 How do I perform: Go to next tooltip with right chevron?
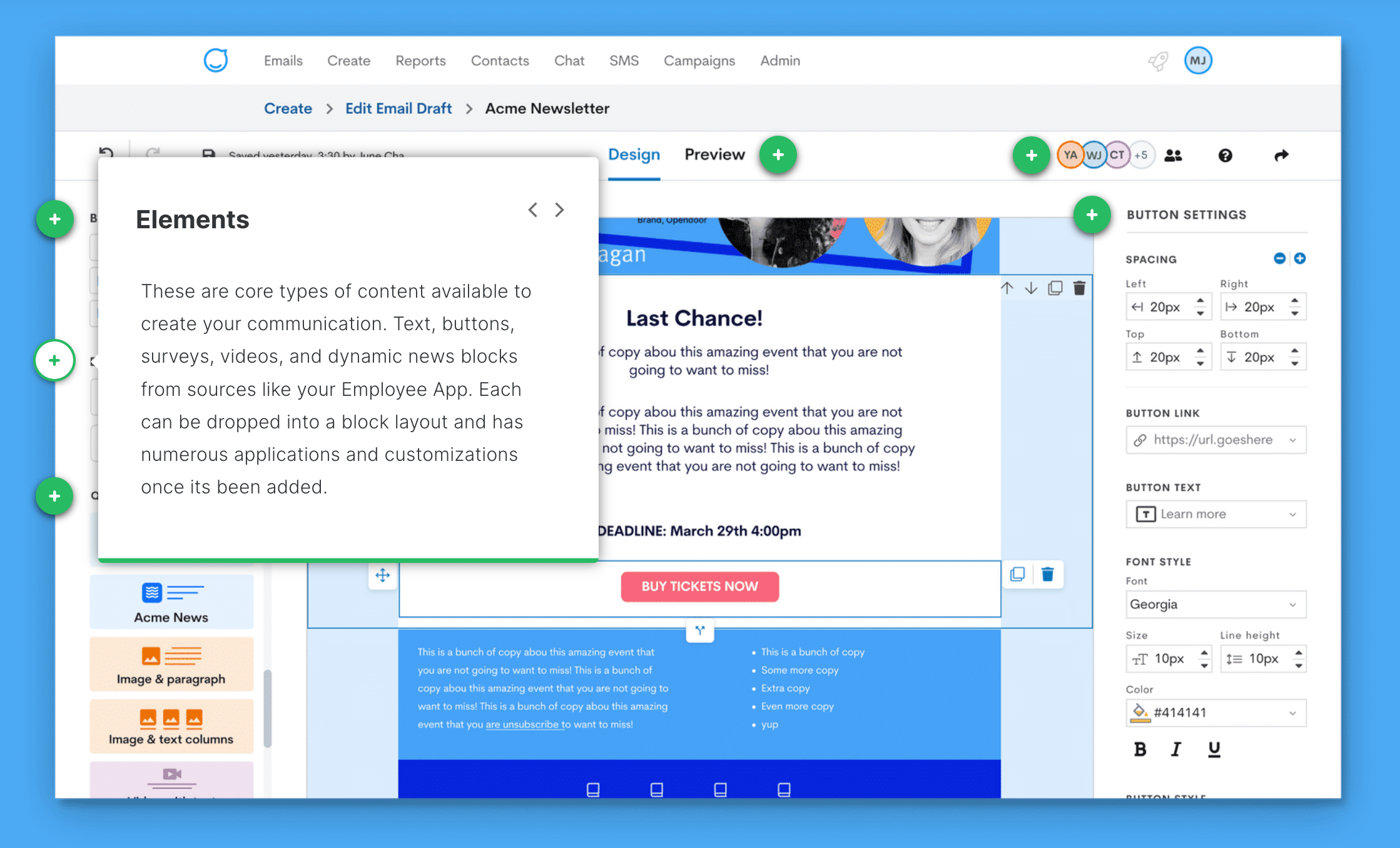(x=559, y=210)
